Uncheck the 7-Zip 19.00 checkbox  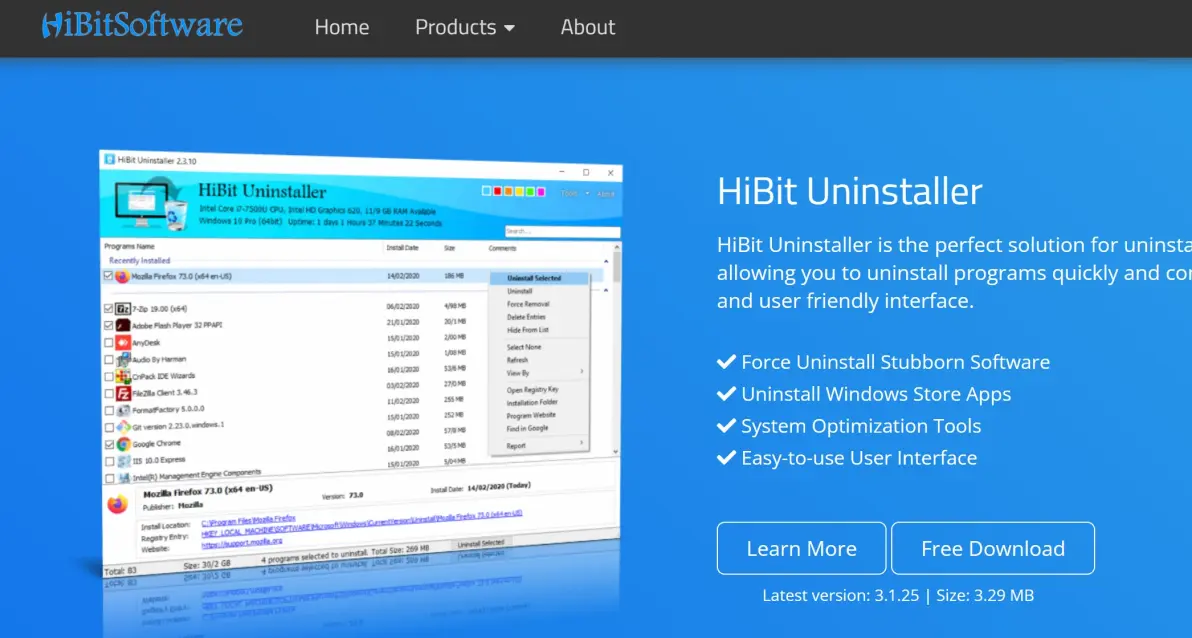pyautogui.click(x=108, y=309)
